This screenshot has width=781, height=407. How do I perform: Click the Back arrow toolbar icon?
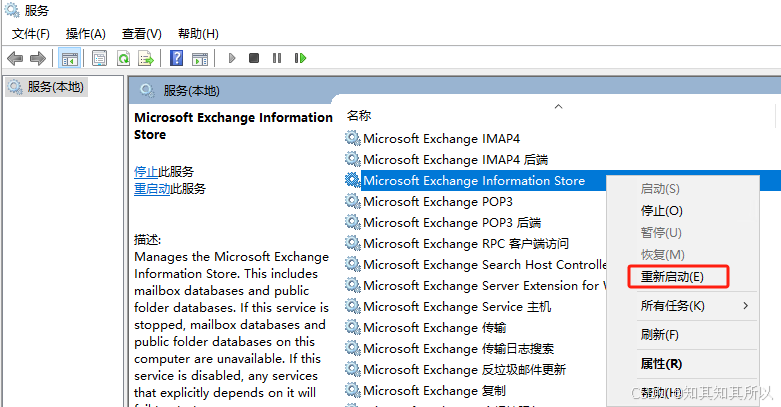15,58
